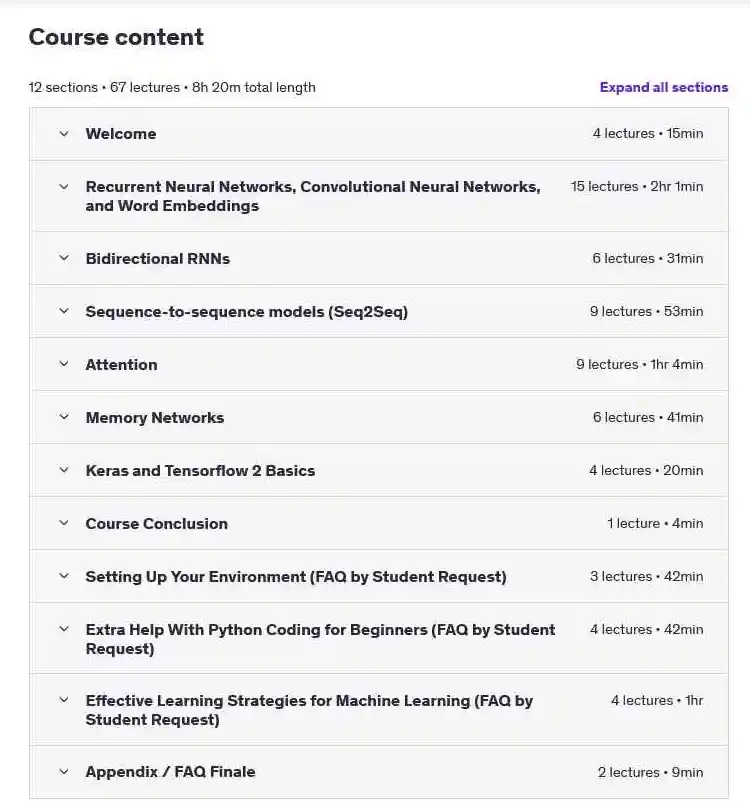Click the Attention section title
The image size is (750, 807).
click(121, 365)
